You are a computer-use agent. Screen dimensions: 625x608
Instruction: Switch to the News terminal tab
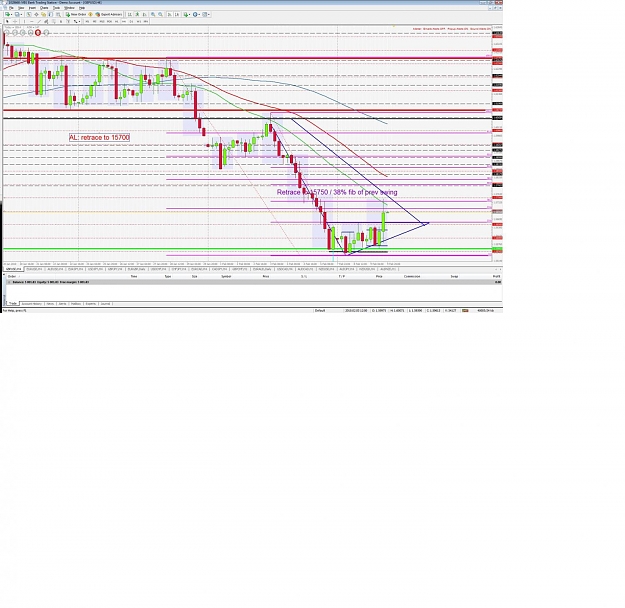(x=50, y=304)
